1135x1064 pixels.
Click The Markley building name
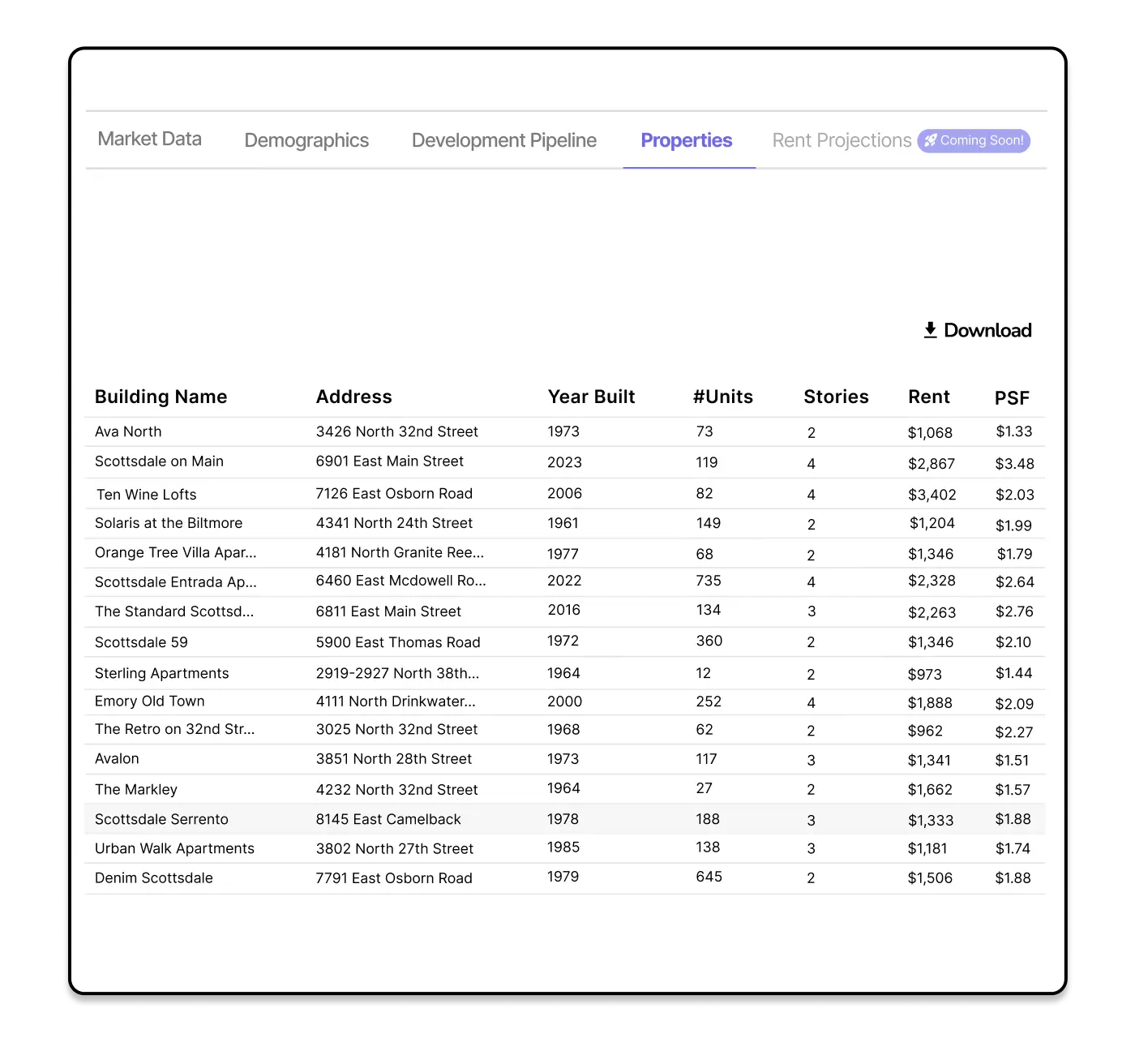[x=136, y=790]
